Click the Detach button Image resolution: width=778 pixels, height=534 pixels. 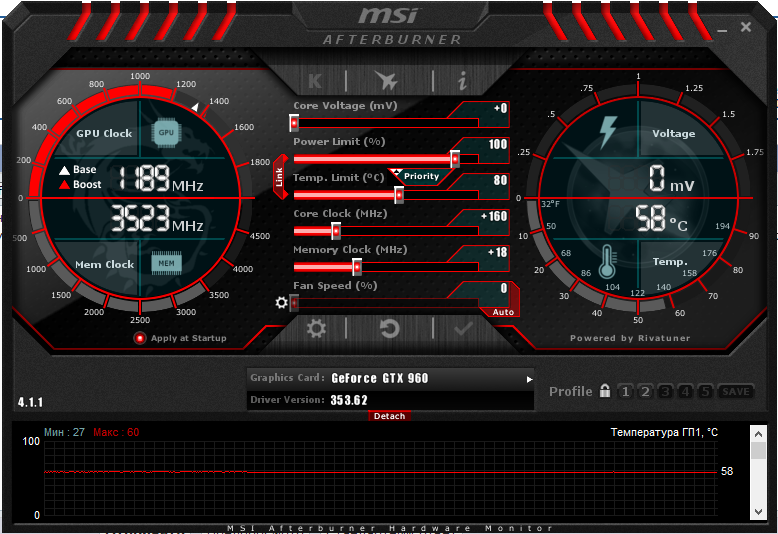coord(389,415)
